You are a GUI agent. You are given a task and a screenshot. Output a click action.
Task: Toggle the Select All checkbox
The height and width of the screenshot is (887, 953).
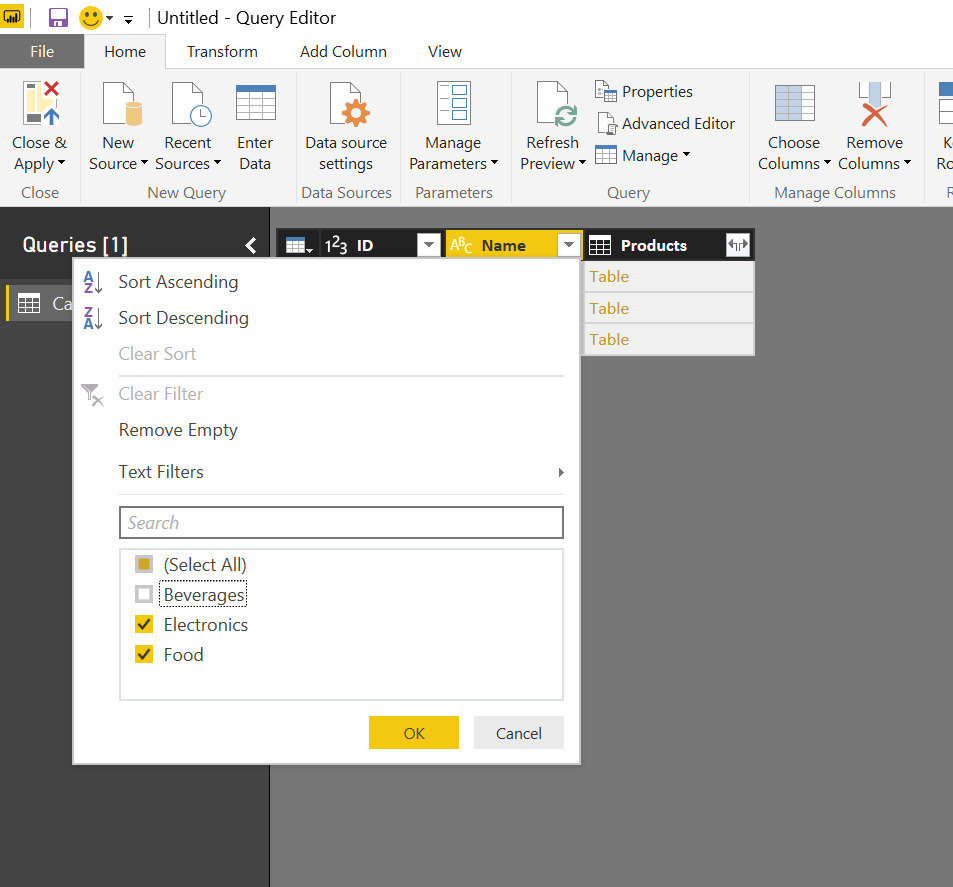[143, 564]
